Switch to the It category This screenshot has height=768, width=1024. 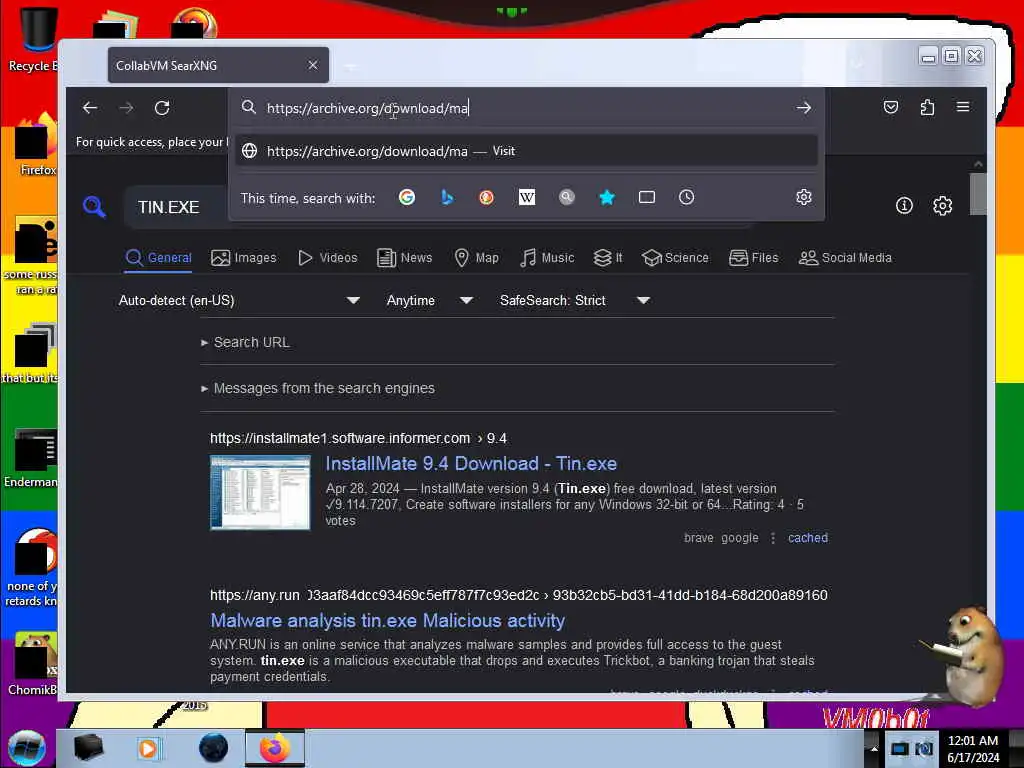pyautogui.click(x=608, y=258)
